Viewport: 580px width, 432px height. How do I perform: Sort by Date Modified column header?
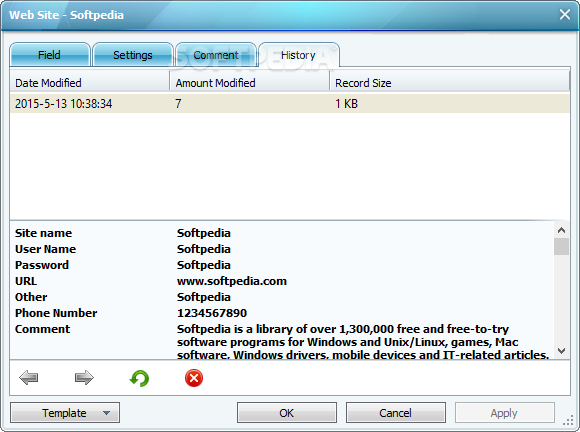point(90,82)
